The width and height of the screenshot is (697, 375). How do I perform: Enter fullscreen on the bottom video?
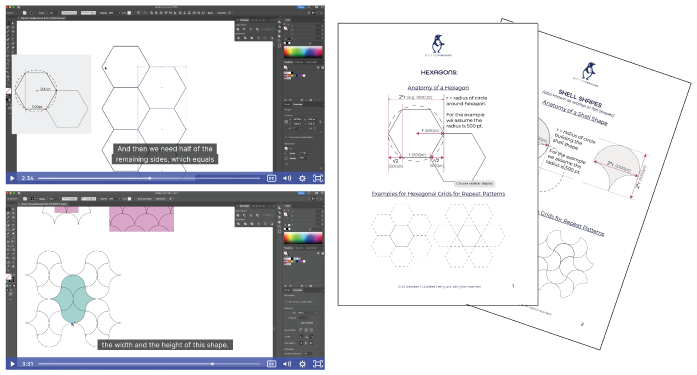pyautogui.click(x=318, y=364)
